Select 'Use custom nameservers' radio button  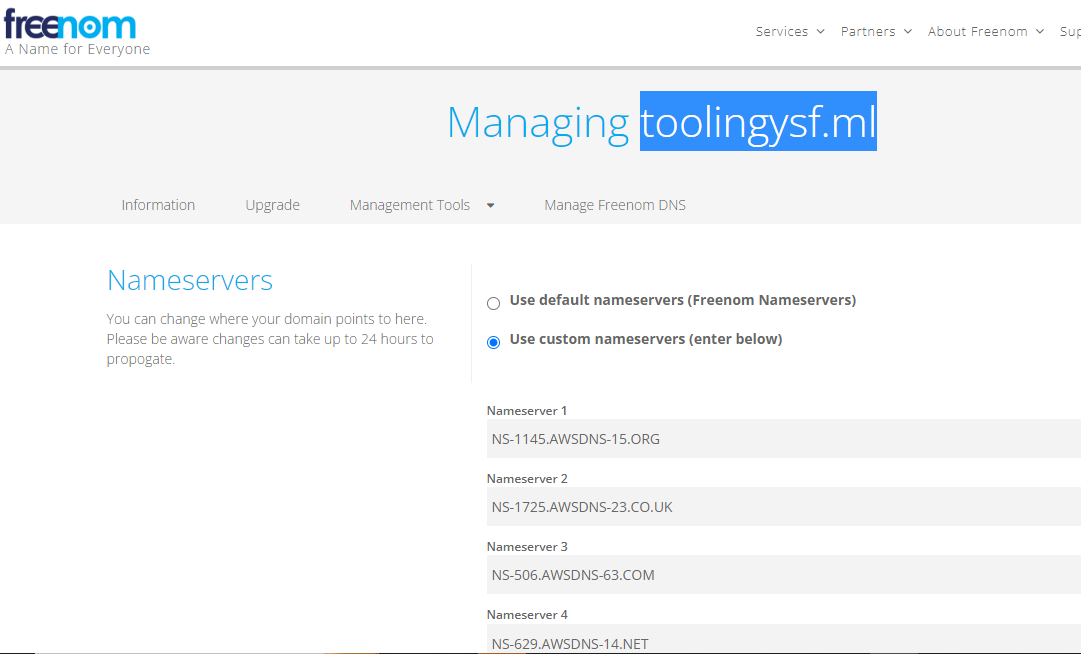493,341
